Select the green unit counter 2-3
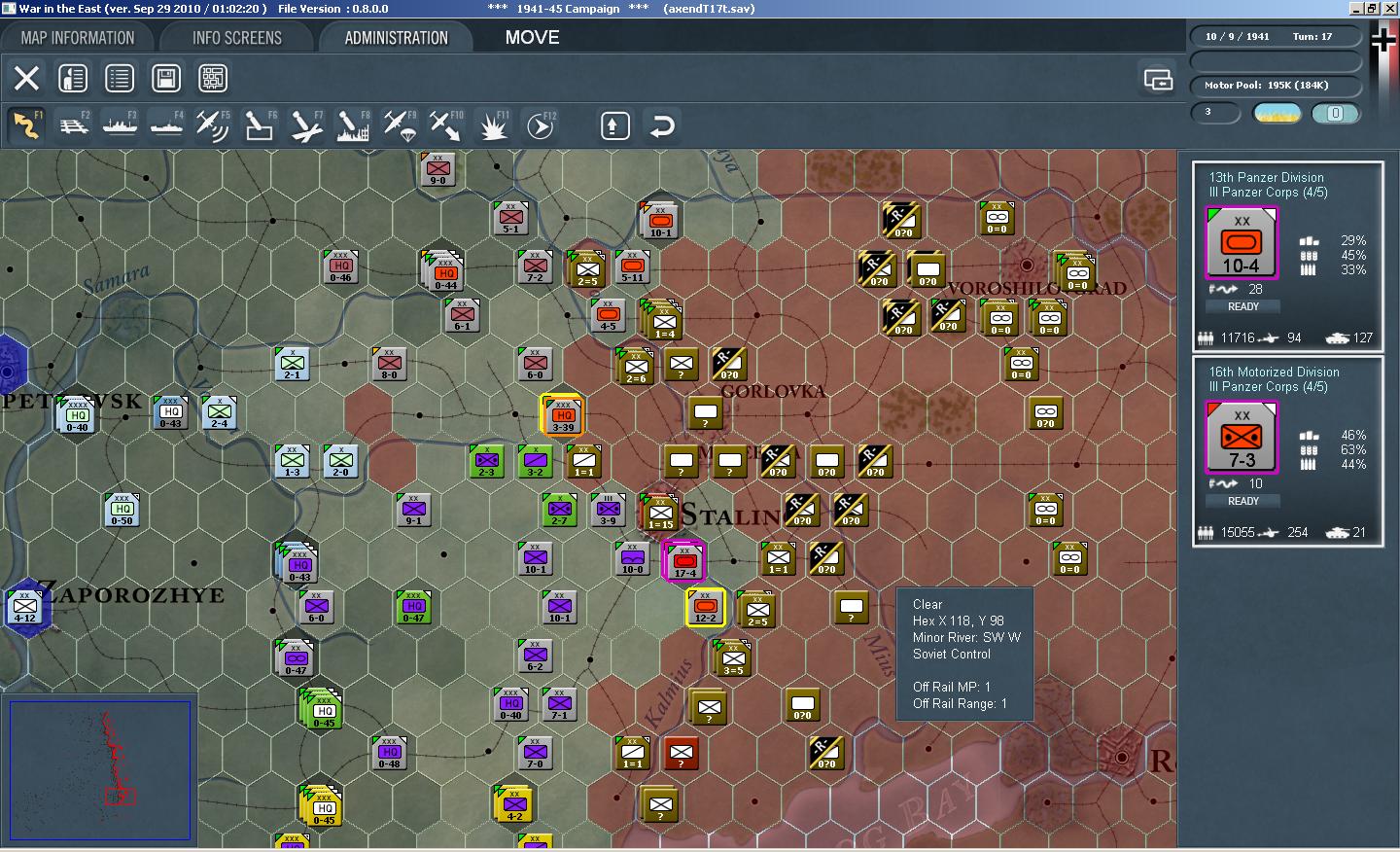Viewport: 1400px width, 852px height. pyautogui.click(x=486, y=461)
